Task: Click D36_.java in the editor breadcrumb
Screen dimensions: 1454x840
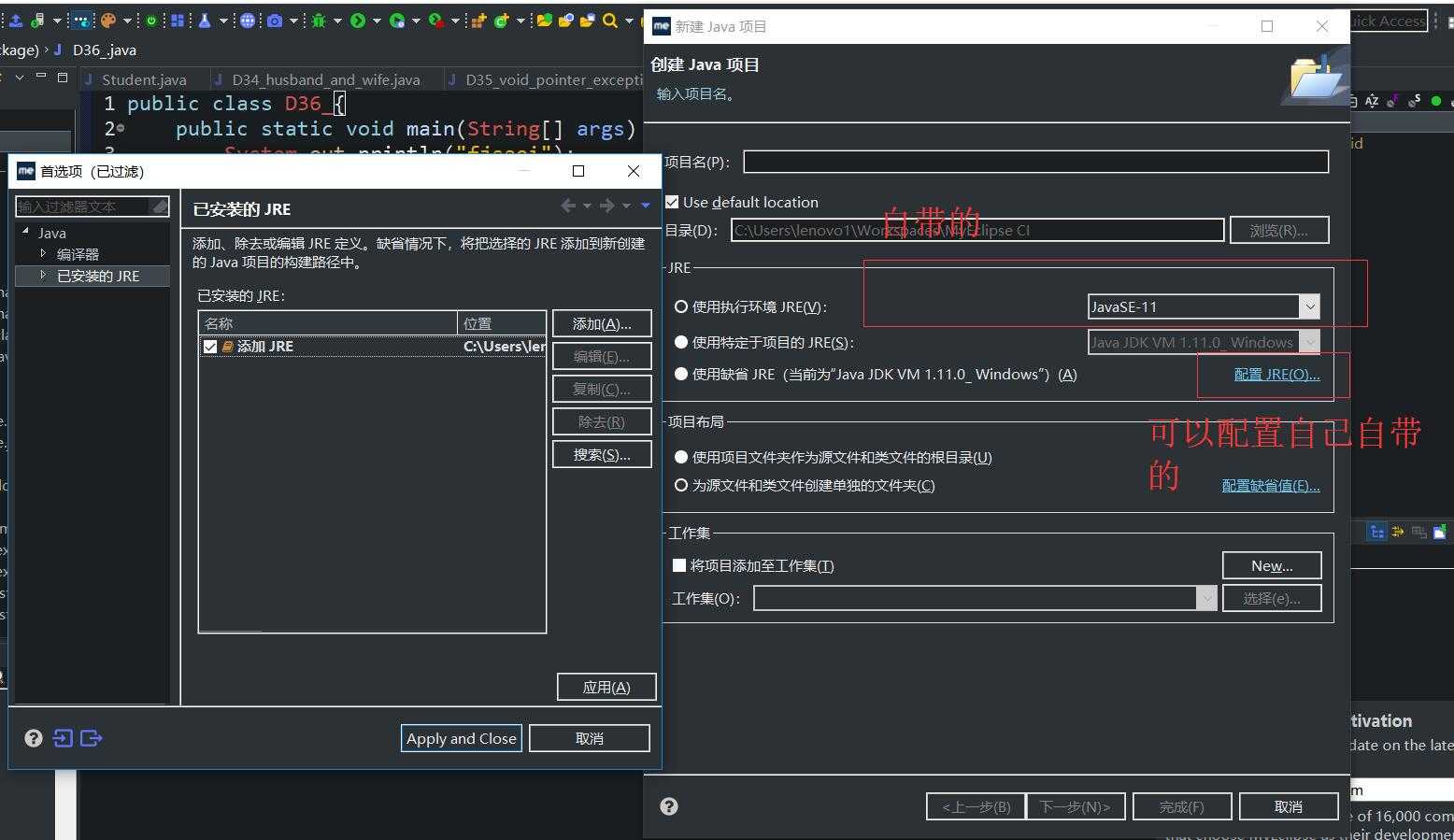Action: click(x=105, y=50)
